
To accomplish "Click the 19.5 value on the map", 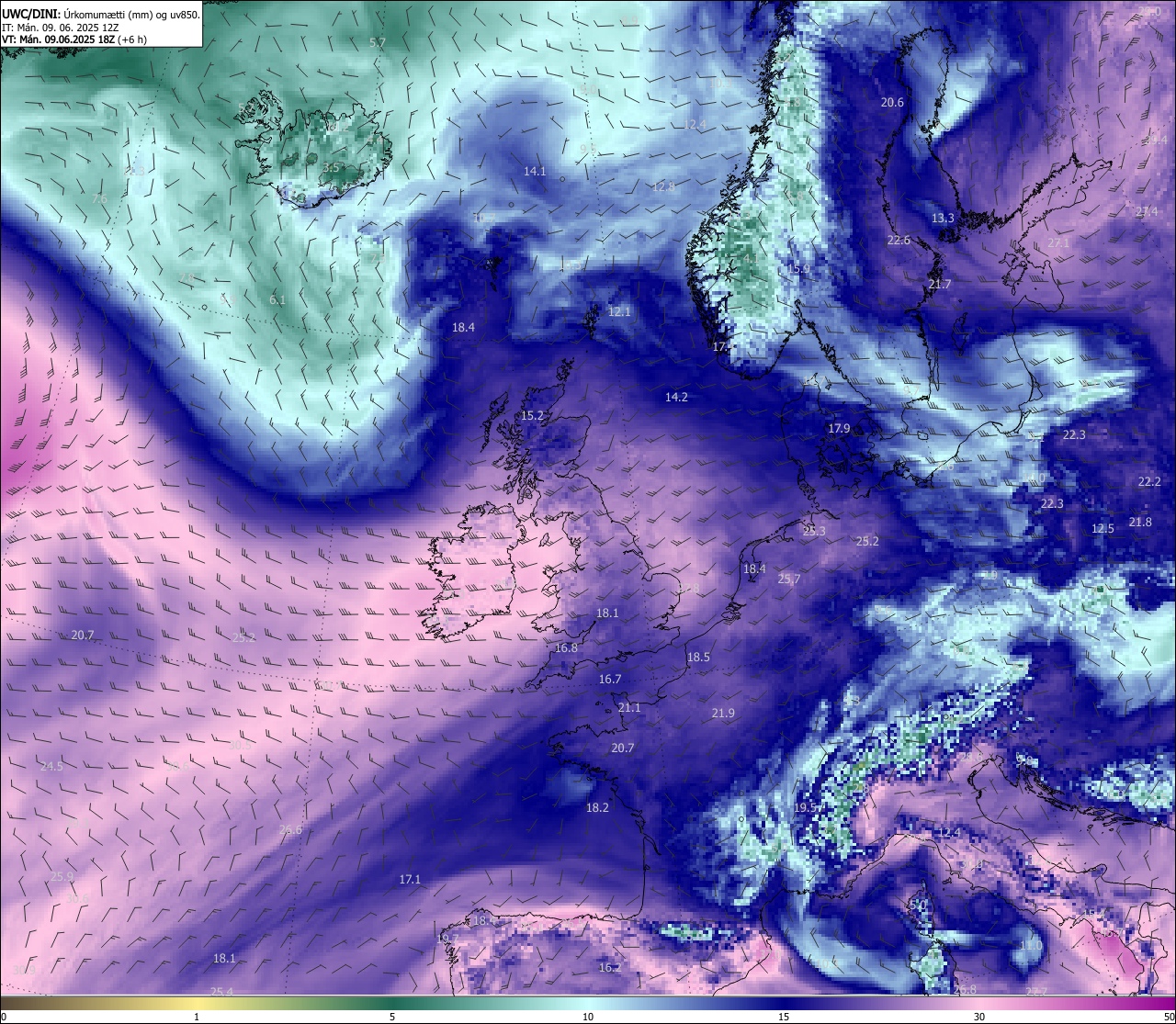I will coord(805,806).
